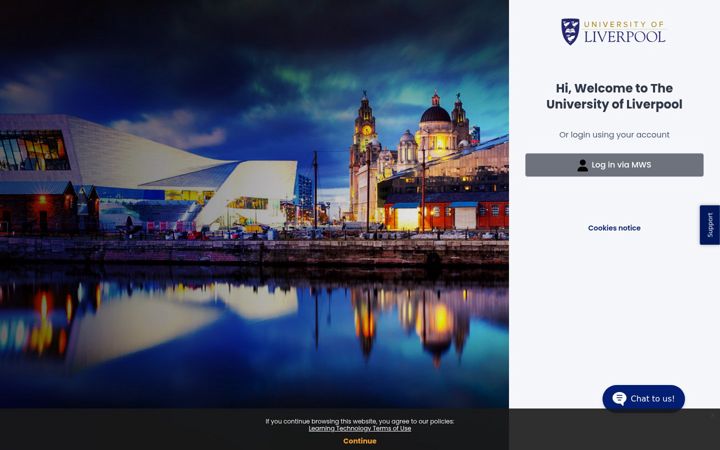Click the user silhouette icon on login button

[582, 165]
